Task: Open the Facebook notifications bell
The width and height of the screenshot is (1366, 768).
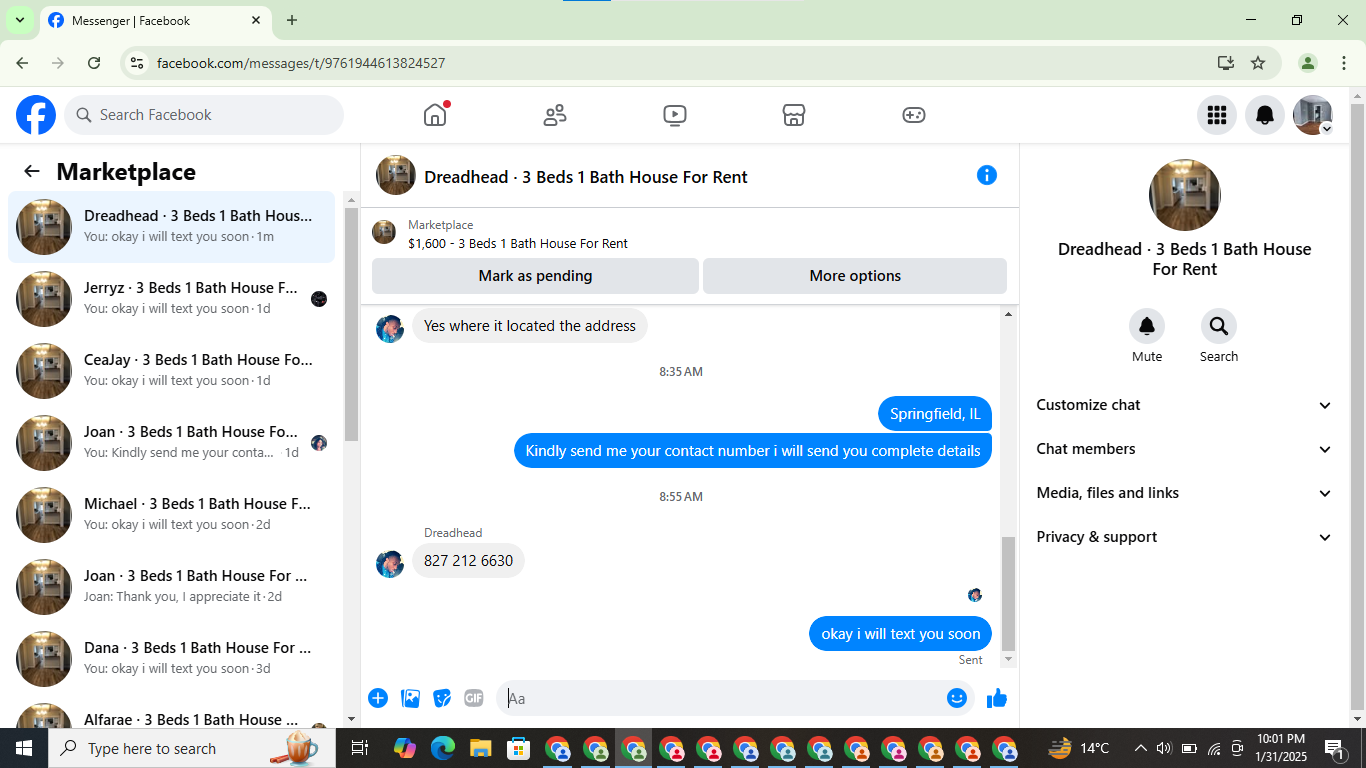Action: (1265, 115)
